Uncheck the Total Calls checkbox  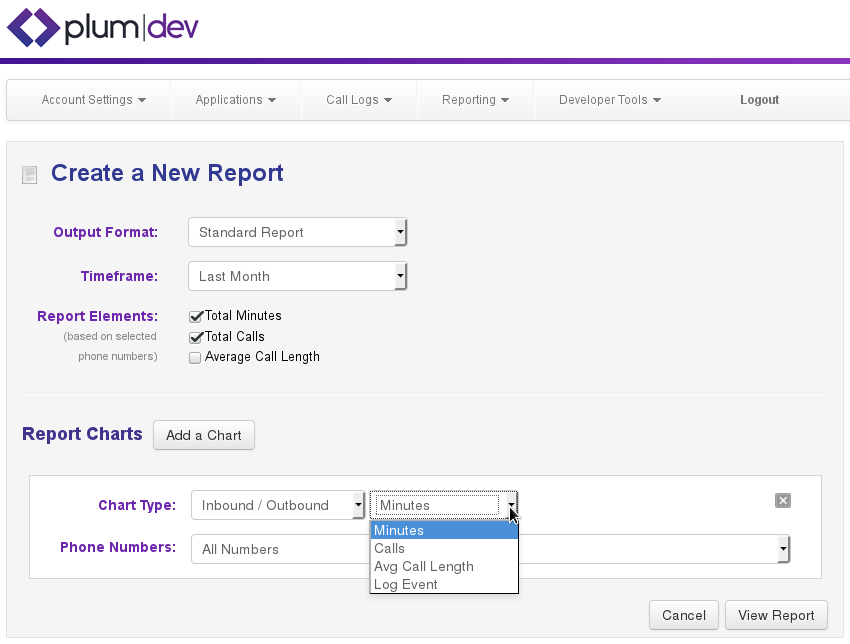pos(196,337)
